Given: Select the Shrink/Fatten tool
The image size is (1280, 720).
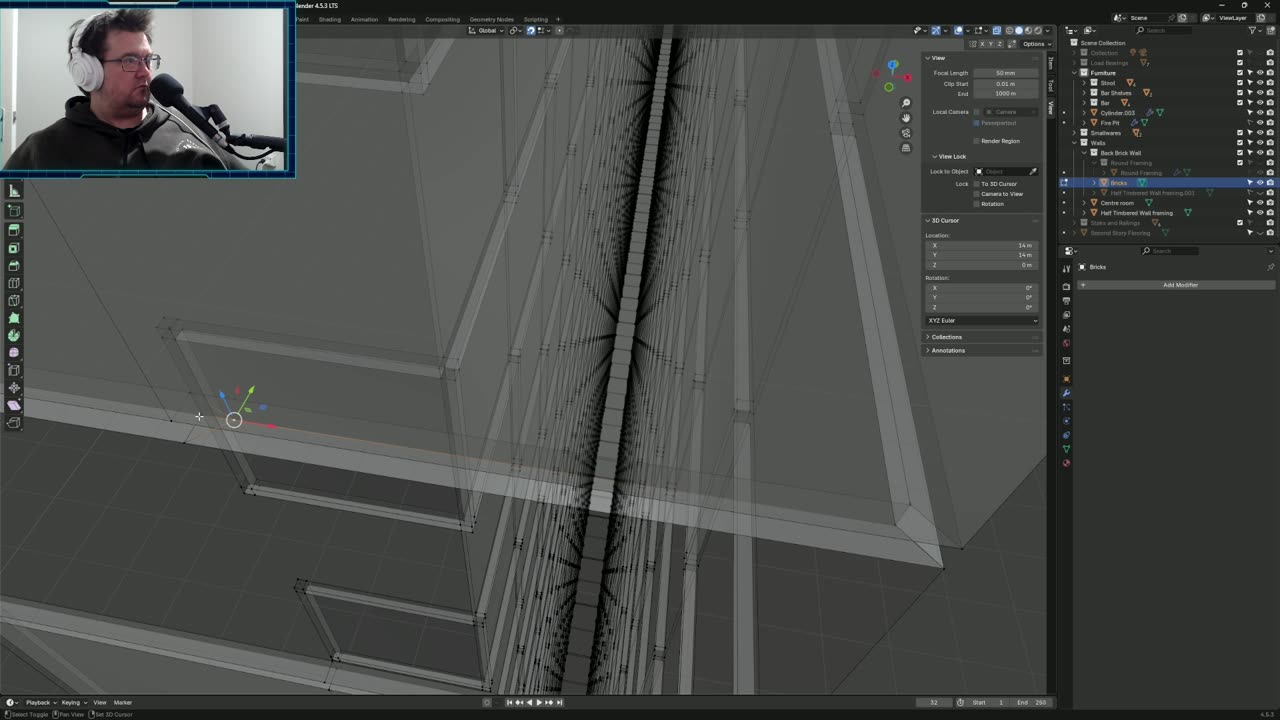Looking at the screenshot, I should (x=14, y=388).
